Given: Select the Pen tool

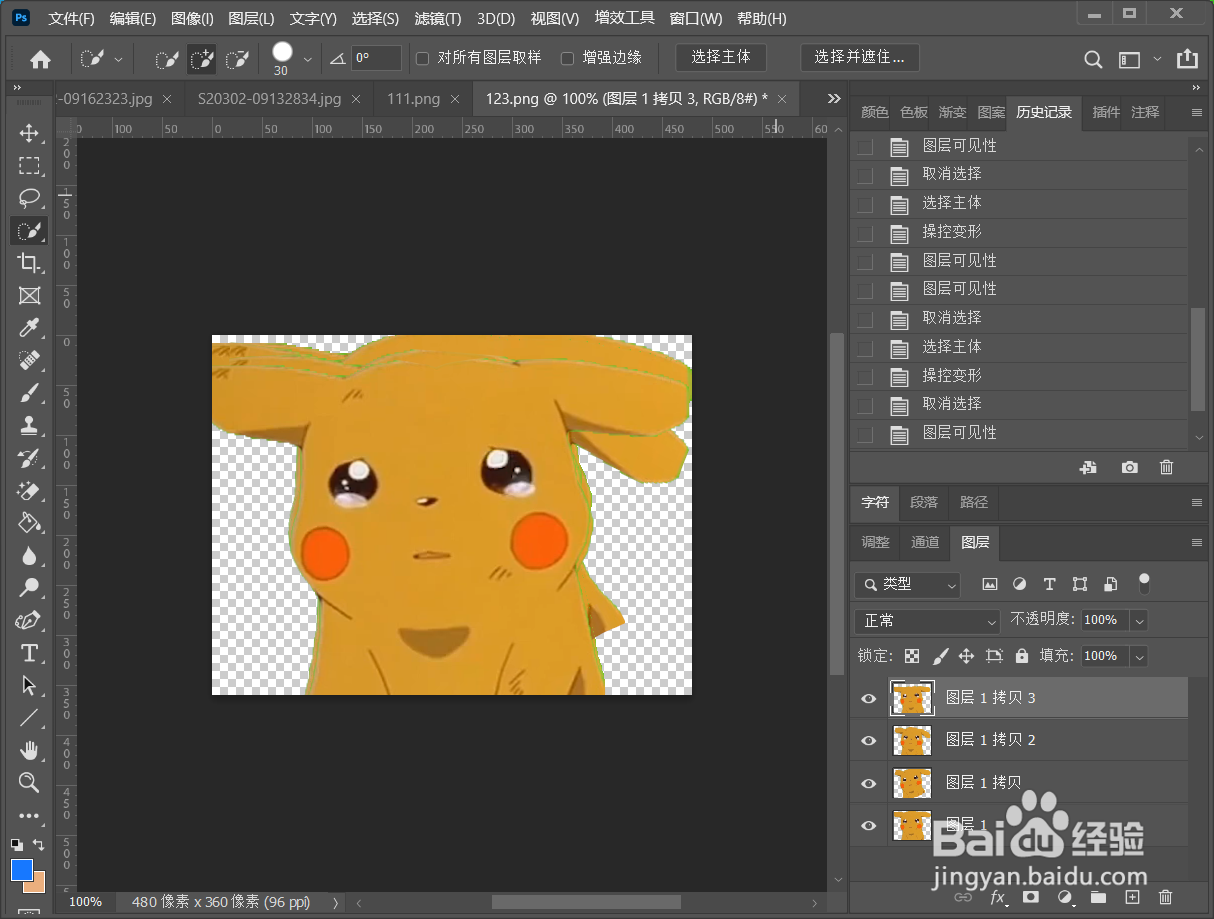Looking at the screenshot, I should 29,621.
